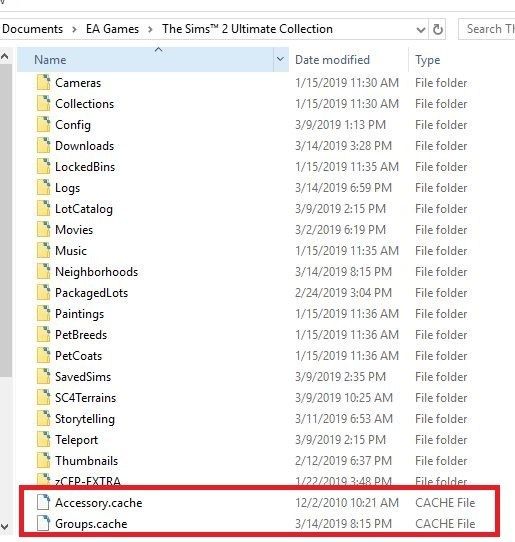
Task: Click the Movies folder icon
Action: point(43,230)
